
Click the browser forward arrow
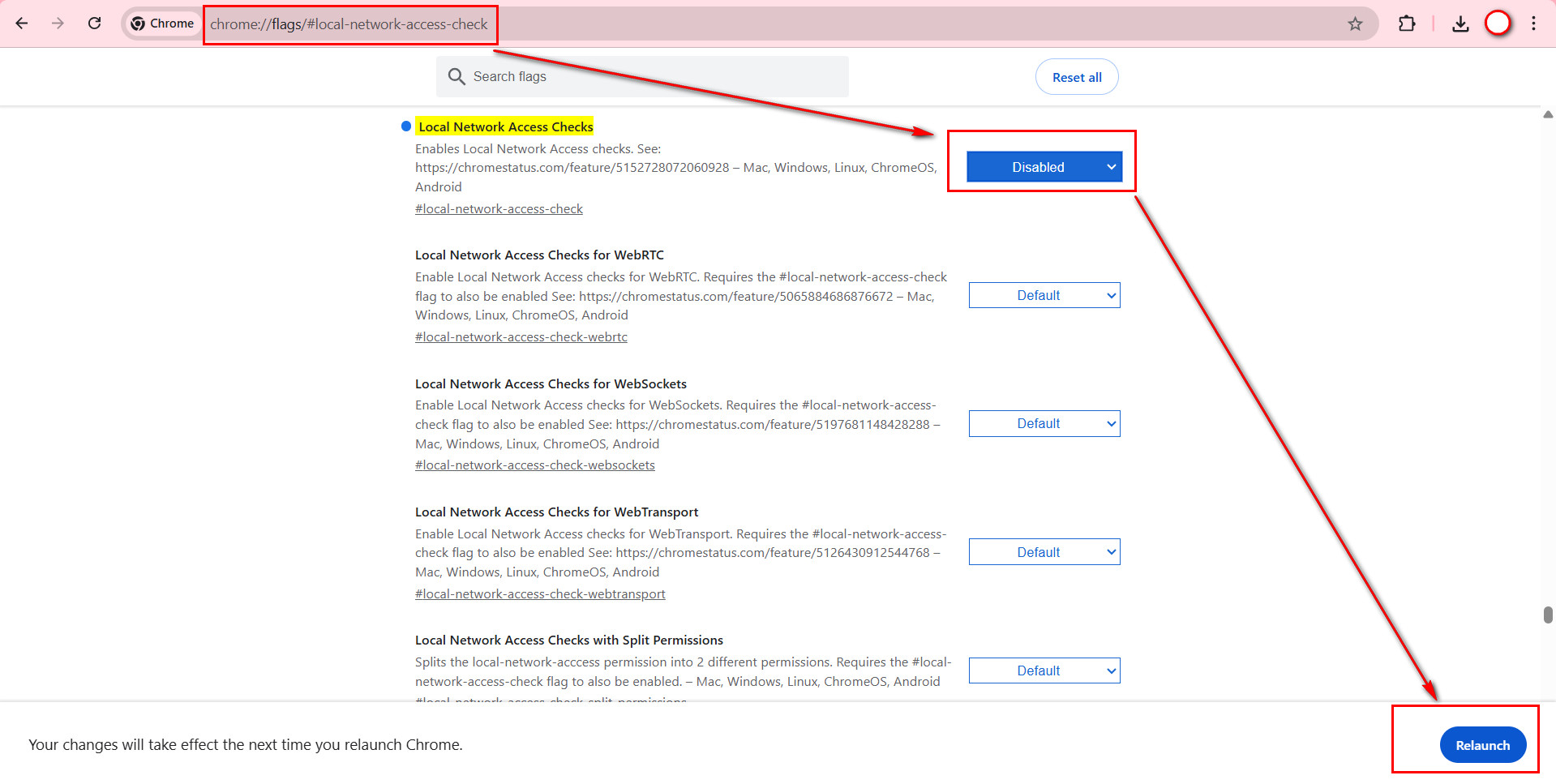pyautogui.click(x=58, y=24)
